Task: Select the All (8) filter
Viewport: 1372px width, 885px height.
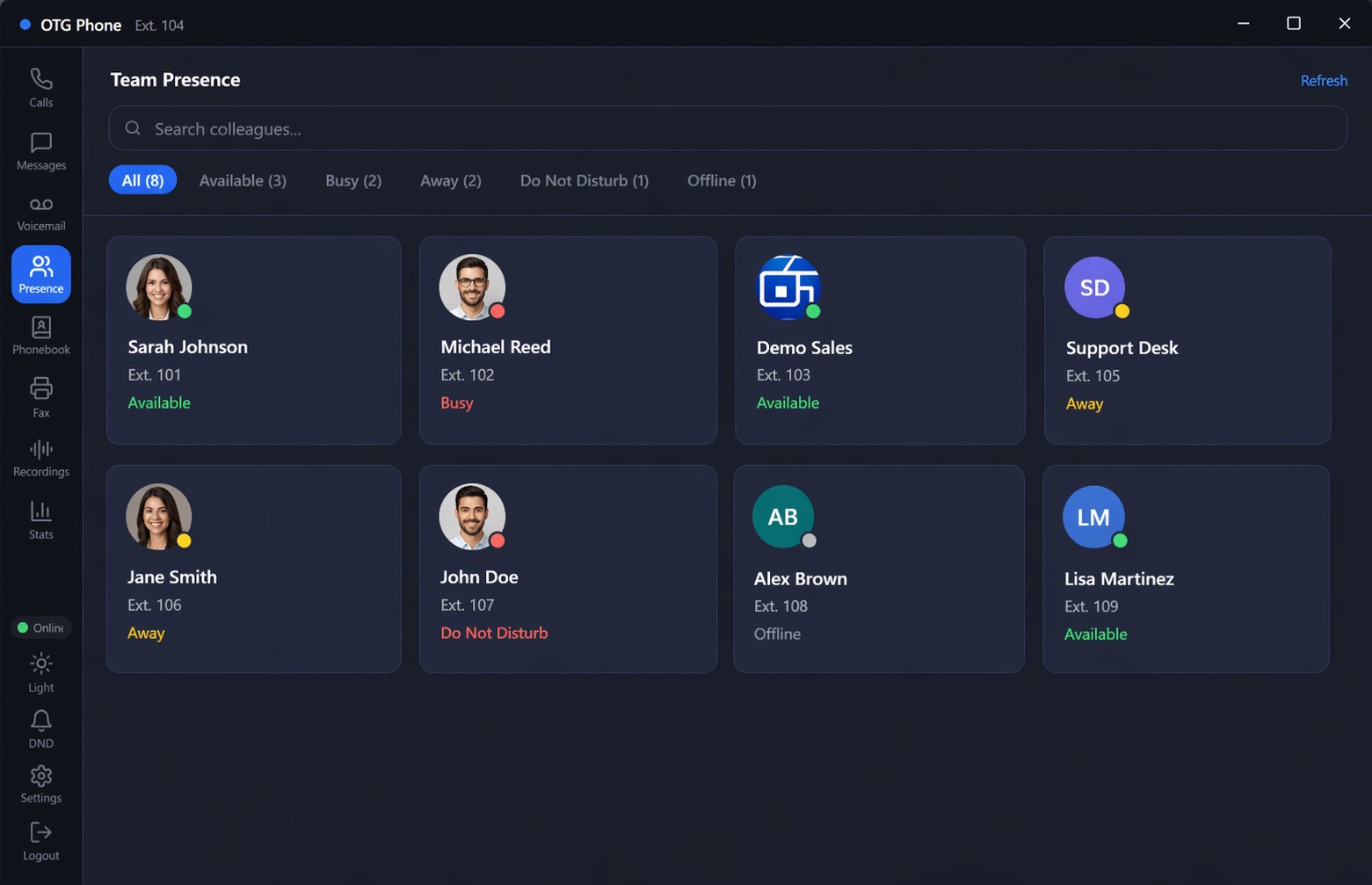Action: (x=142, y=180)
